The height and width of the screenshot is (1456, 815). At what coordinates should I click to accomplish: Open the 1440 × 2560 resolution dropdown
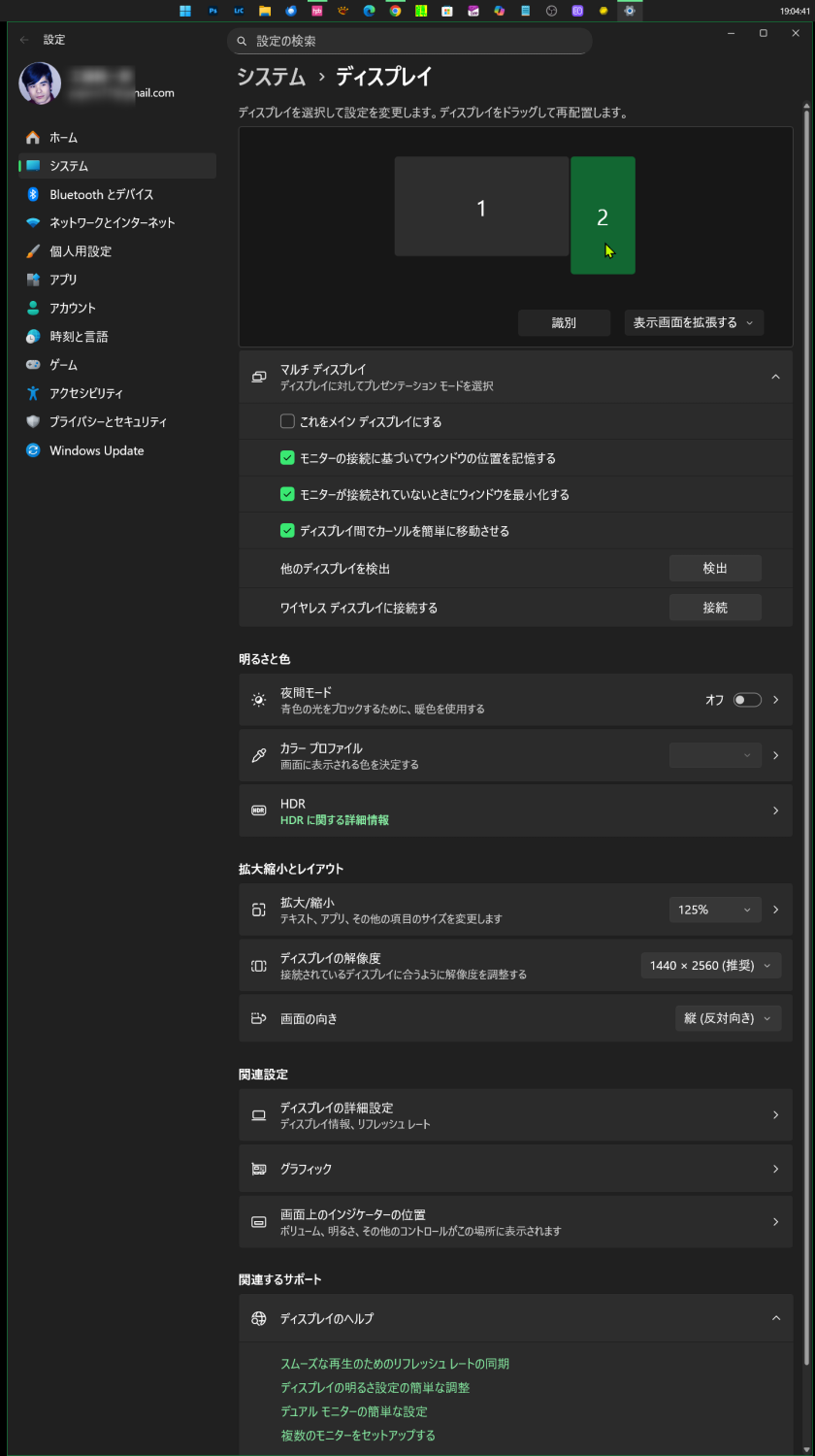(x=710, y=965)
